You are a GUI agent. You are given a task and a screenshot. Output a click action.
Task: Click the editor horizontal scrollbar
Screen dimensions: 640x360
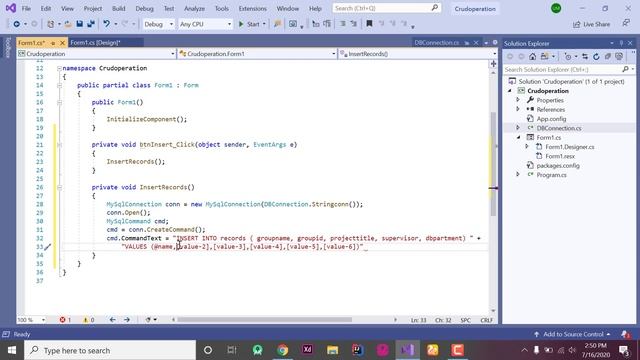264,320
